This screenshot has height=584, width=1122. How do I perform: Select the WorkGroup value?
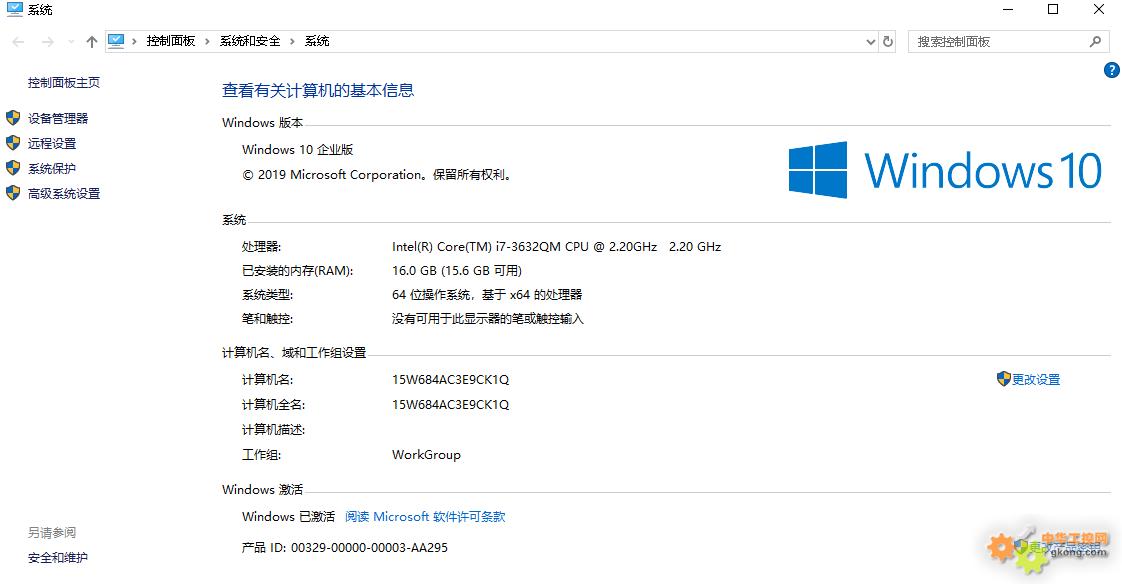coord(426,454)
